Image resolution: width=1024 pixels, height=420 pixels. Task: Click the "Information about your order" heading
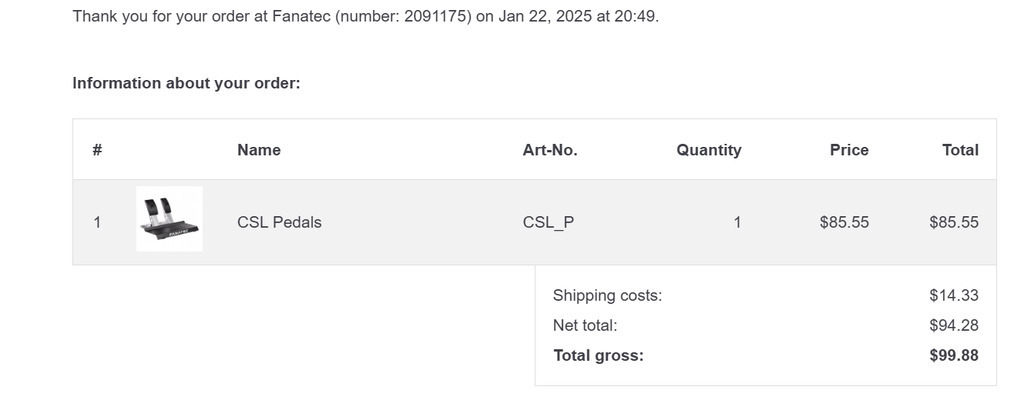[186, 83]
